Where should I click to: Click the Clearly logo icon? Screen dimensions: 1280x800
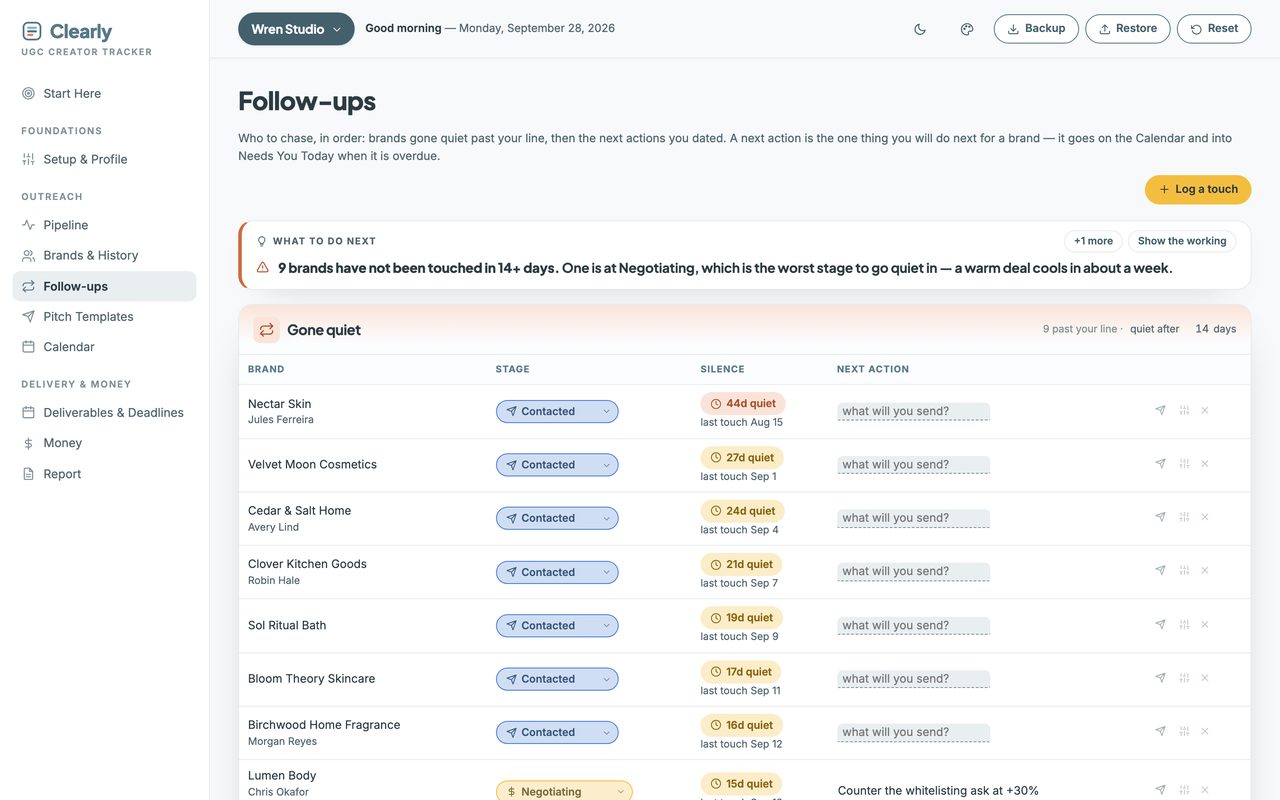[32, 32]
